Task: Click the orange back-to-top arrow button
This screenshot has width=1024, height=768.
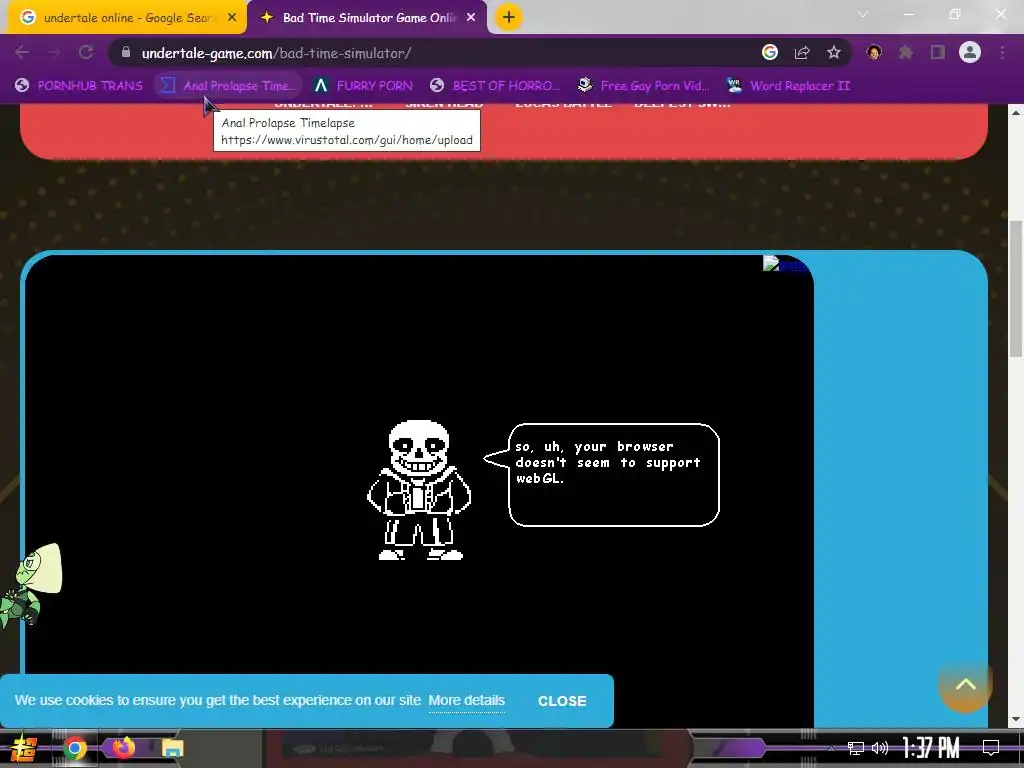Action: [x=966, y=685]
